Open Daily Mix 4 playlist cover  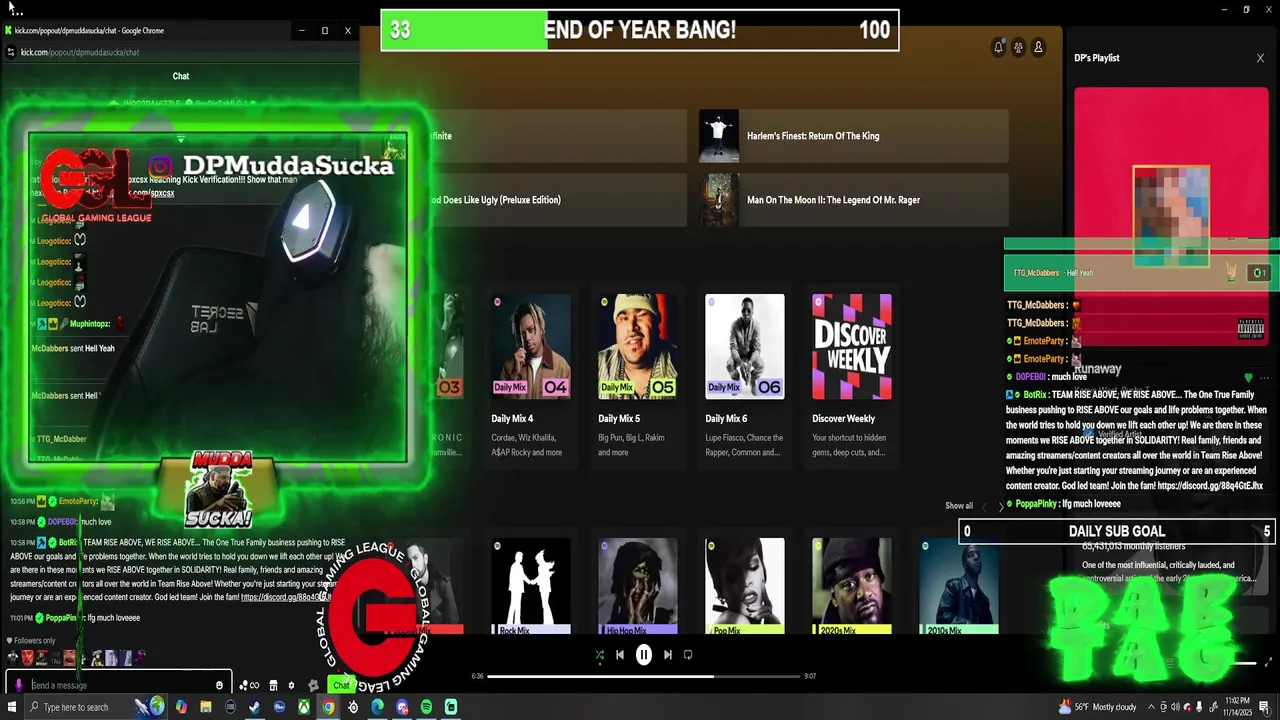(x=531, y=346)
